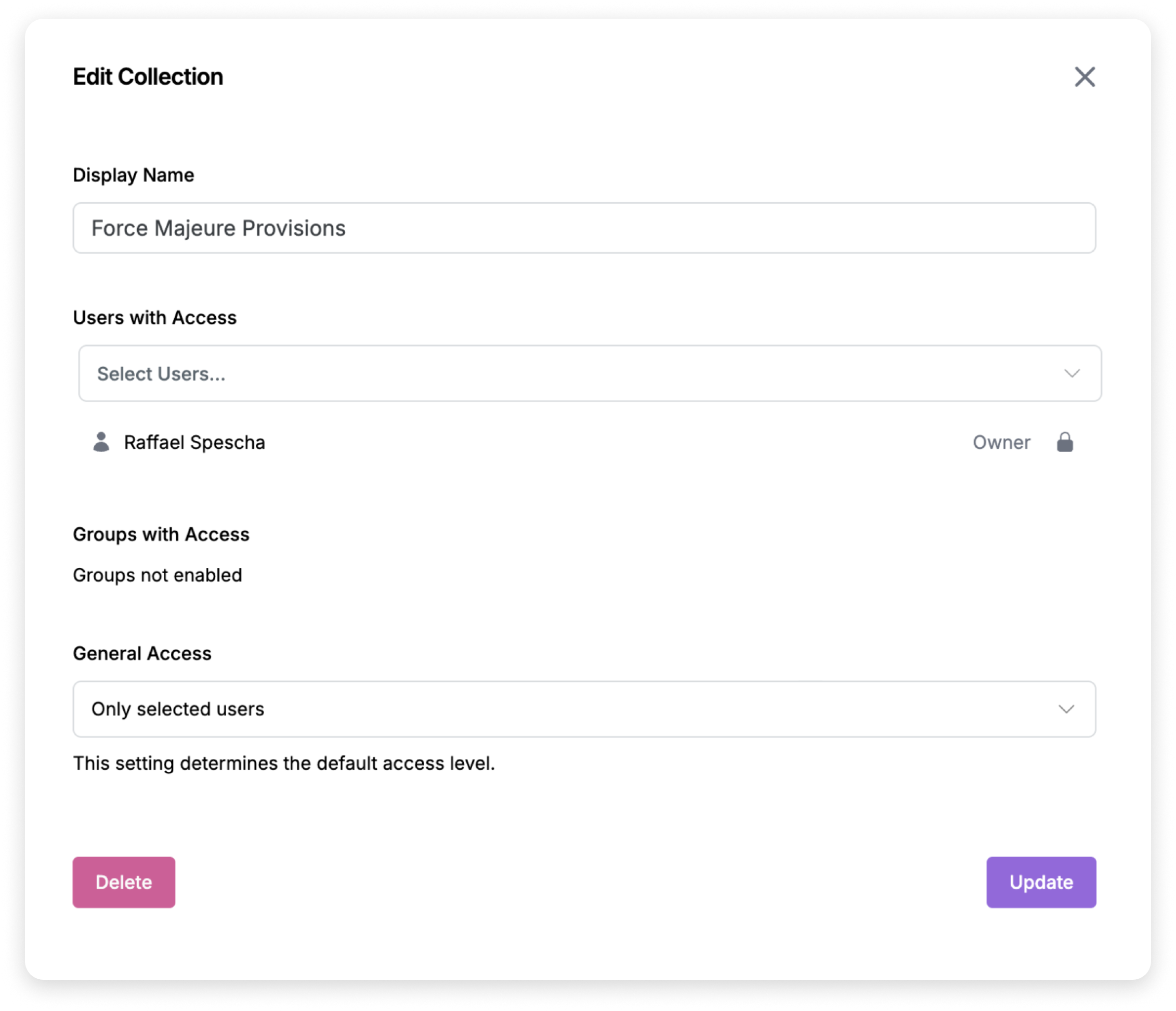Screen dimensions: 1176x1011
Task: Click the Select Users dropdown chevron
Action: (x=1072, y=373)
